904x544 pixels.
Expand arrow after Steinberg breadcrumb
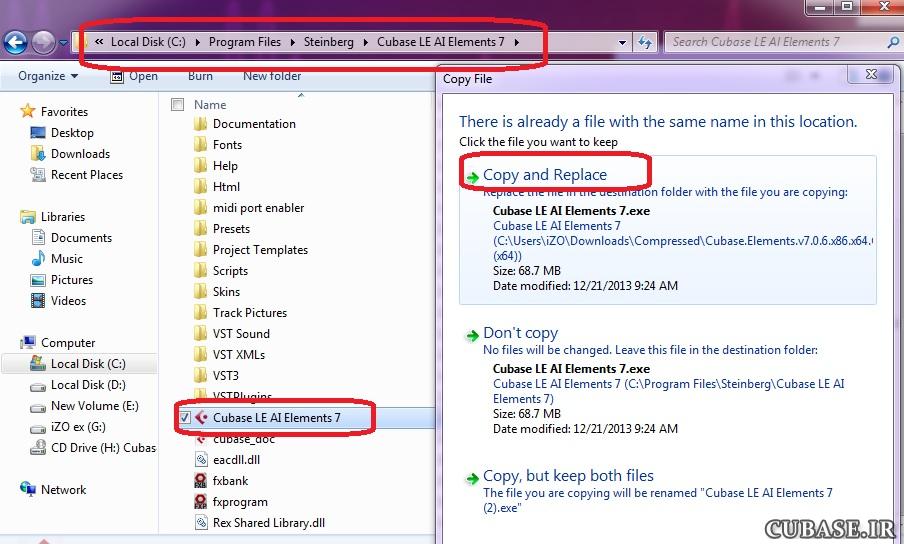[x=366, y=42]
